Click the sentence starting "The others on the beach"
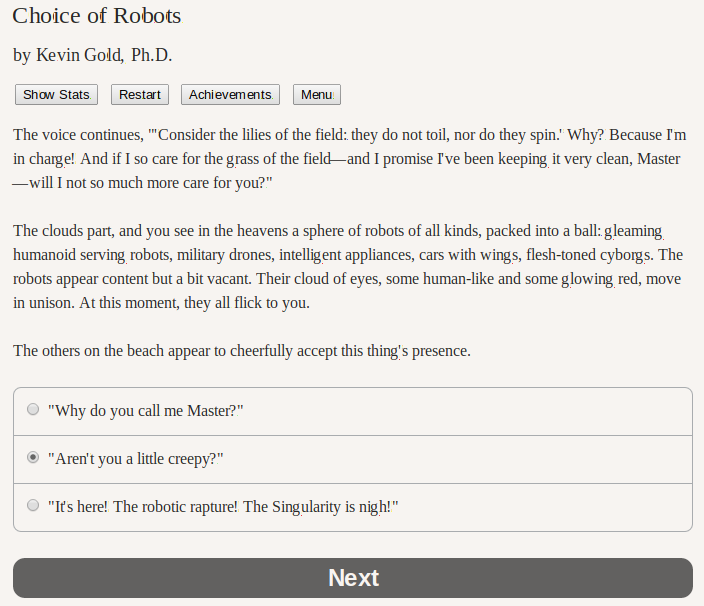This screenshot has width=704, height=606. pyautogui.click(x=241, y=350)
